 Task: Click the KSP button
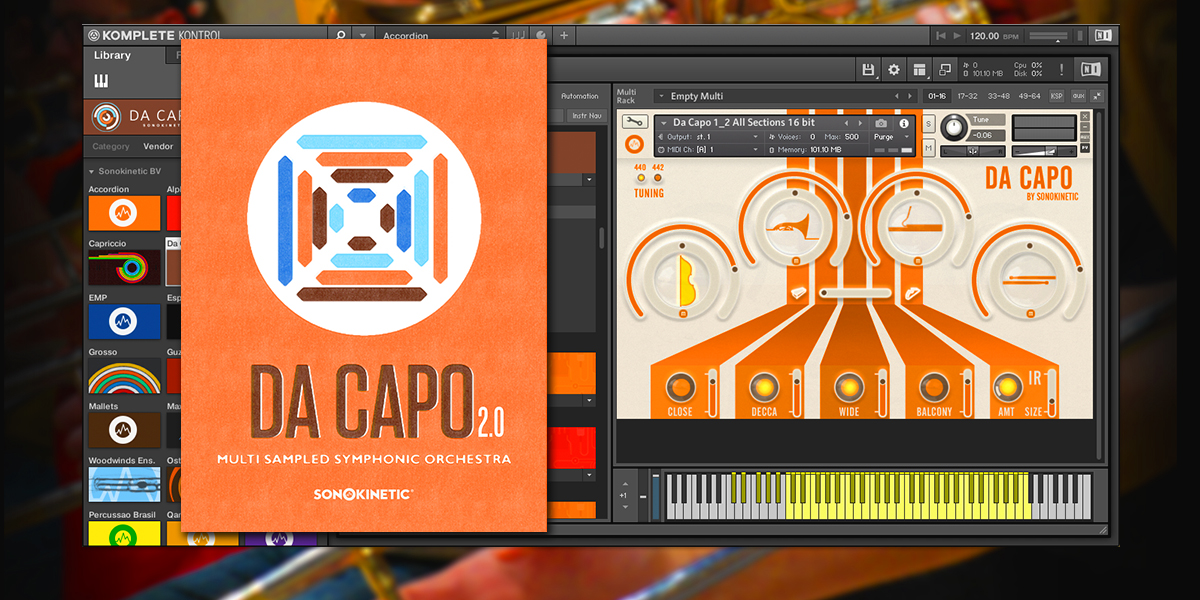point(1057,96)
